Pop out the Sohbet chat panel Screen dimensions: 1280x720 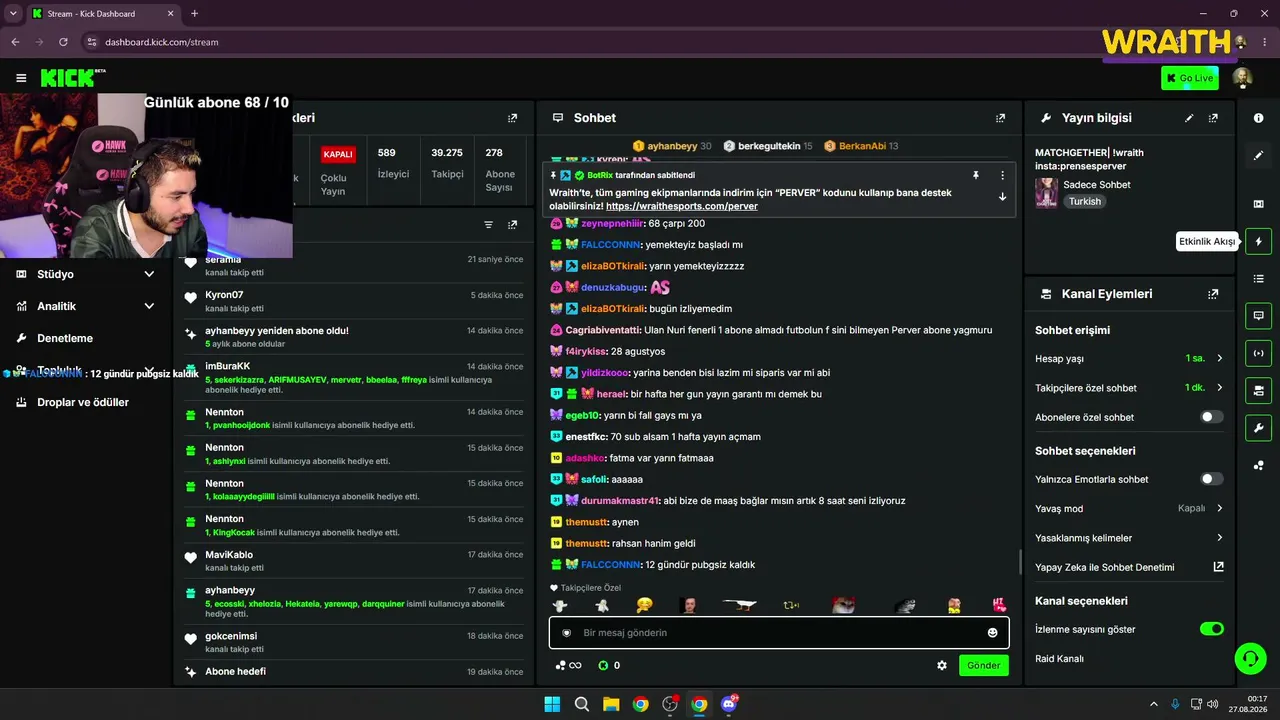coord(1000,118)
